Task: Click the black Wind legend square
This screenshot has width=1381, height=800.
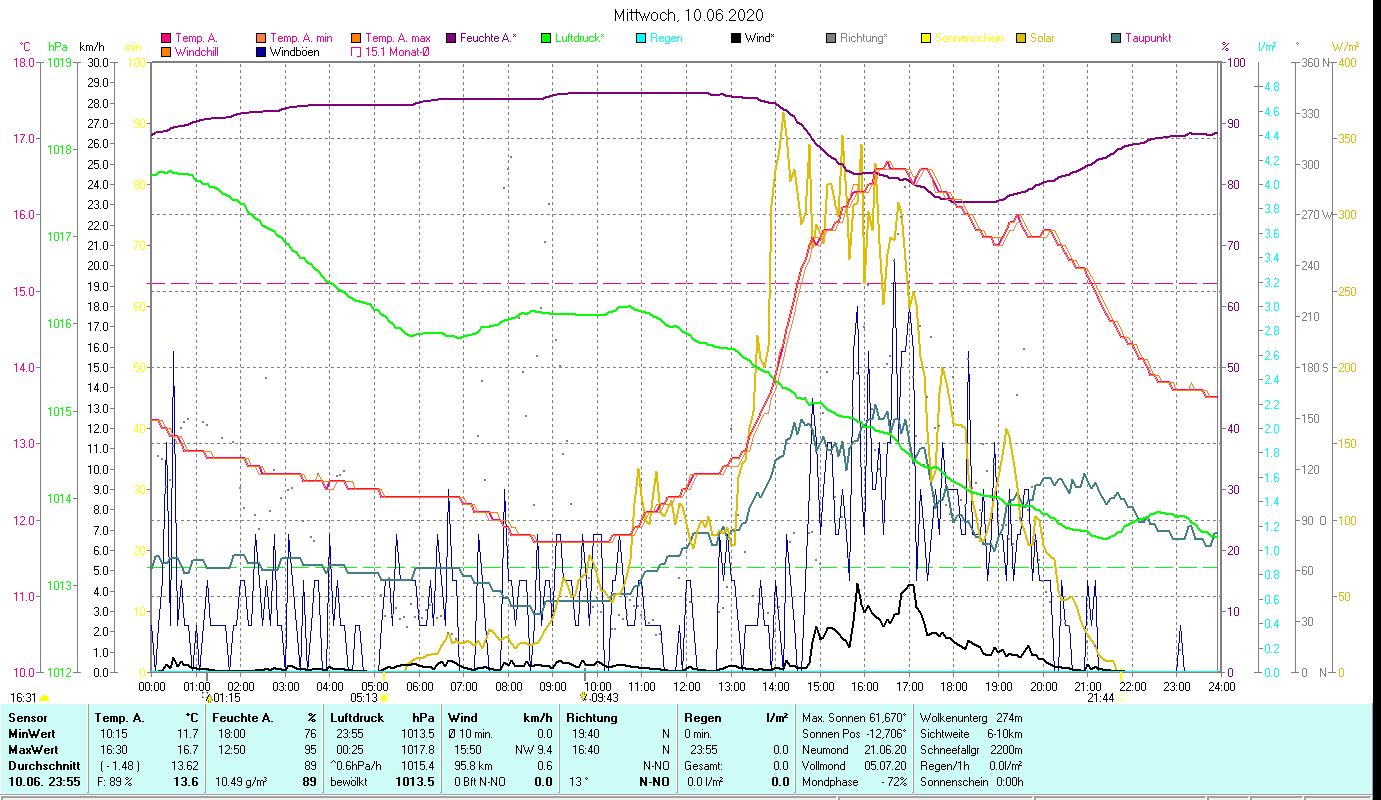Action: tap(736, 38)
